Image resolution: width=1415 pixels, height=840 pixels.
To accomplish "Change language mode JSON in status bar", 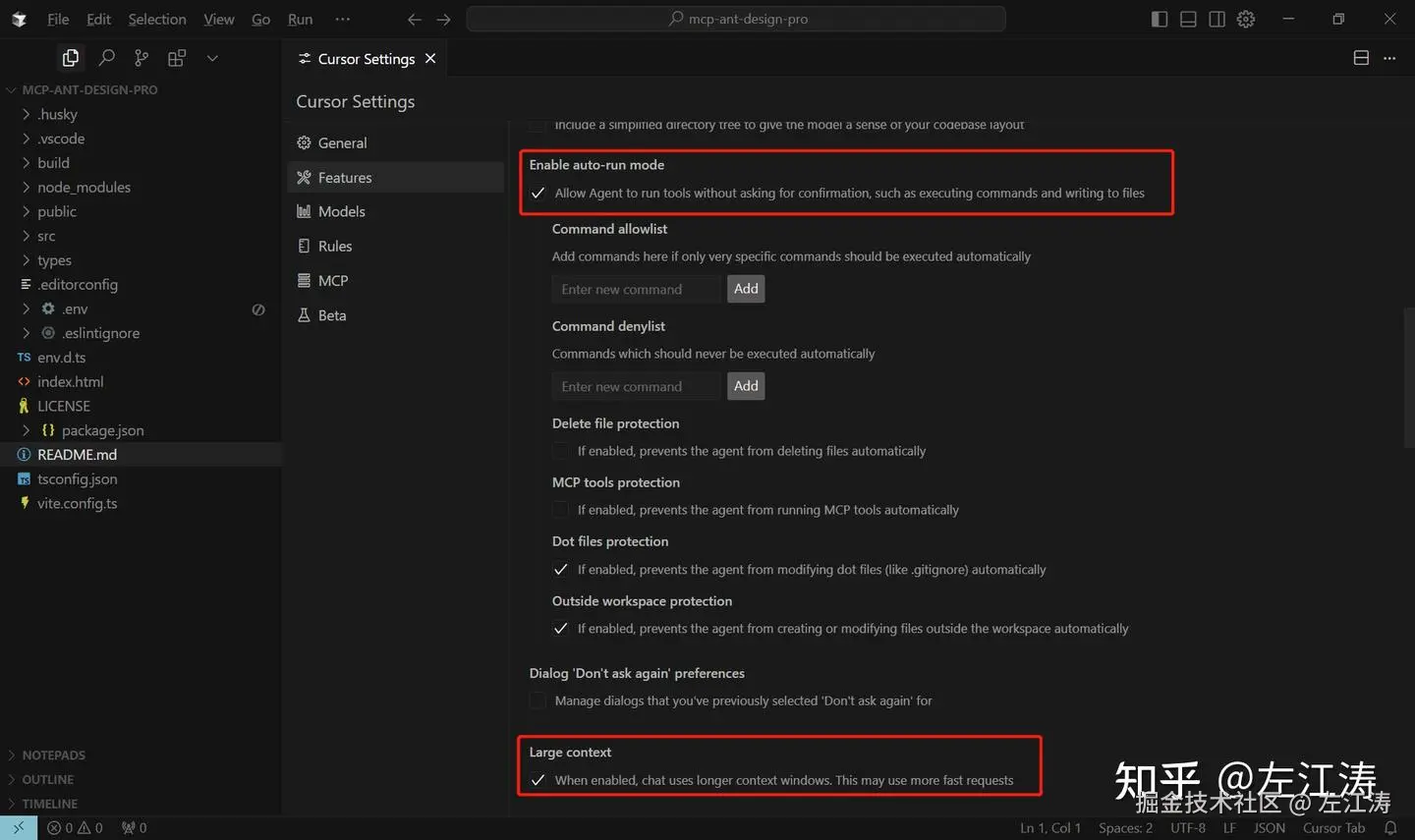I will 1269,828.
